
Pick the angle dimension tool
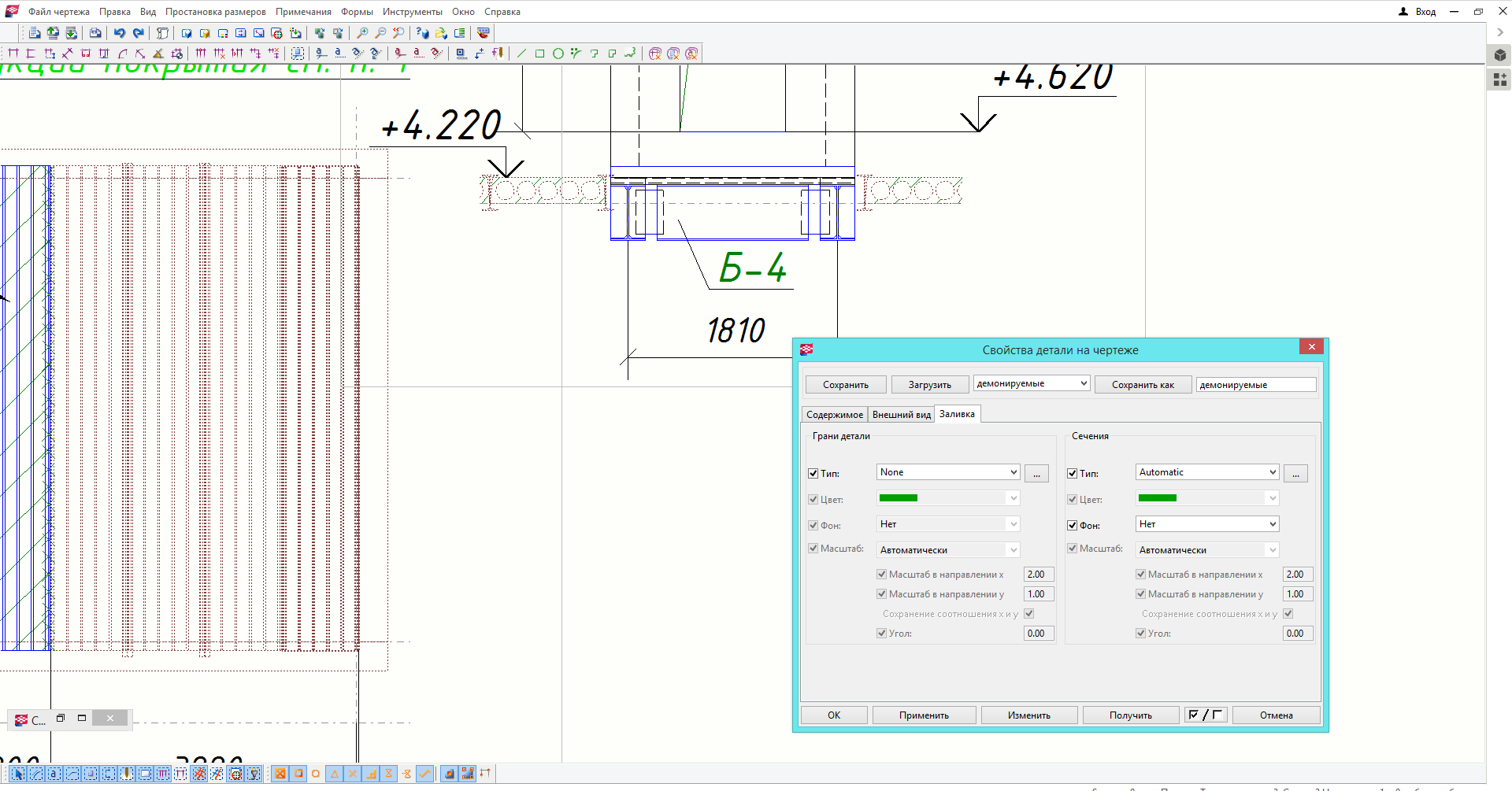pyautogui.click(x=157, y=54)
